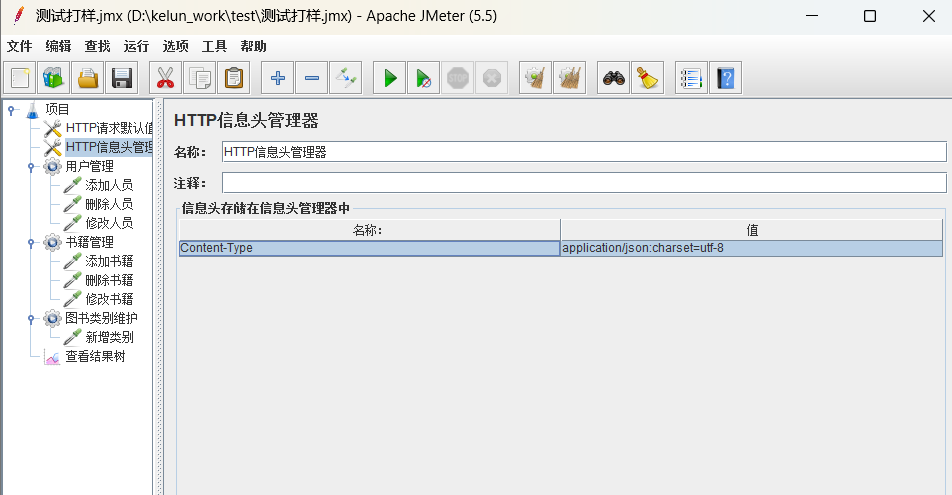Collapse the 图书类别维护 tree node toggle
The height and width of the screenshot is (495, 952).
[31, 319]
